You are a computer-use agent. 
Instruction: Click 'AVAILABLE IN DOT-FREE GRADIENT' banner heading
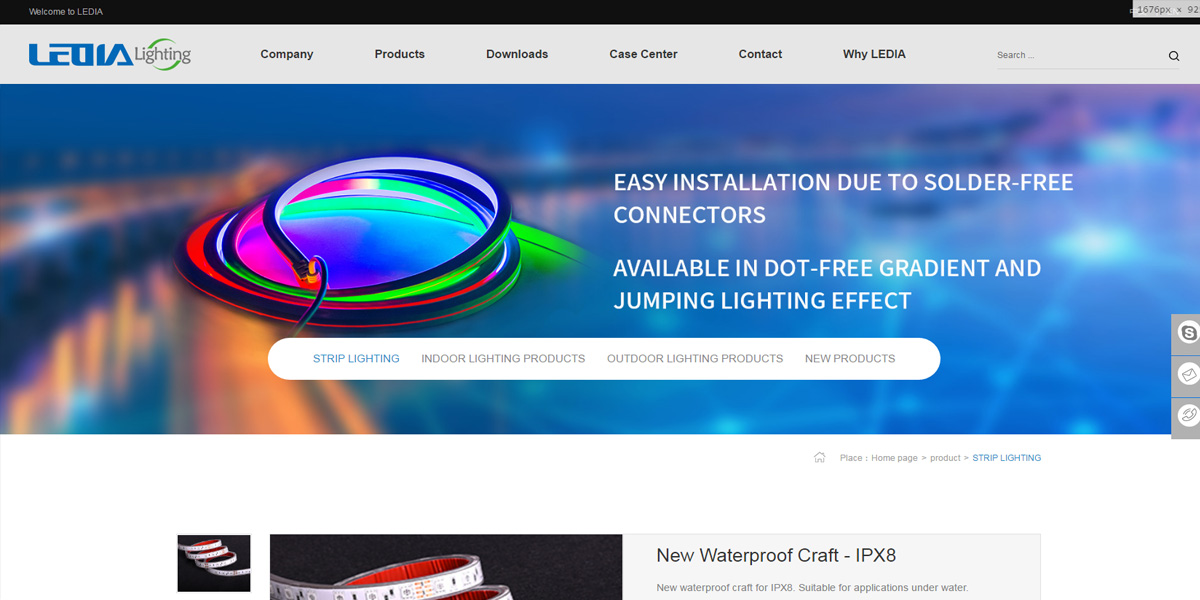point(827,284)
